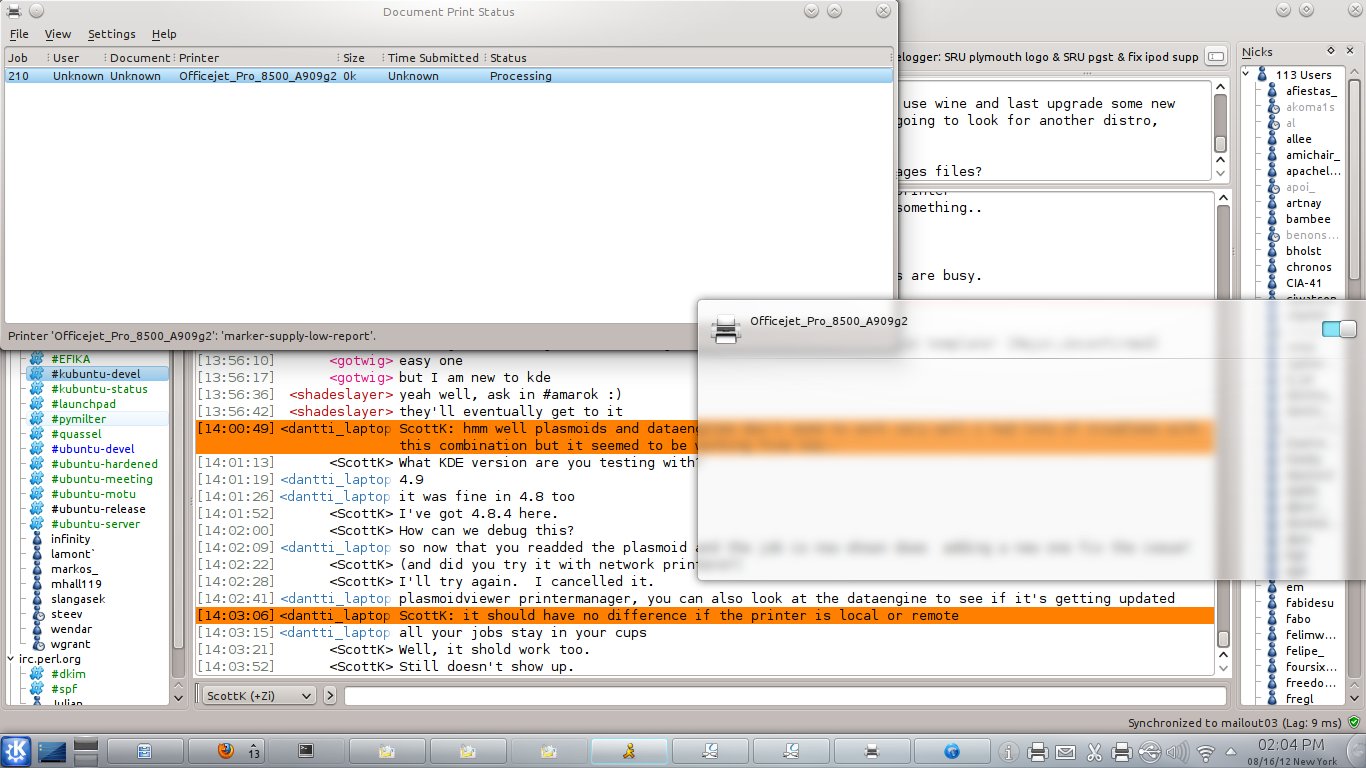Open the ScottK (+Zi) nick dropdown
The height and width of the screenshot is (768, 1366).
259,695
